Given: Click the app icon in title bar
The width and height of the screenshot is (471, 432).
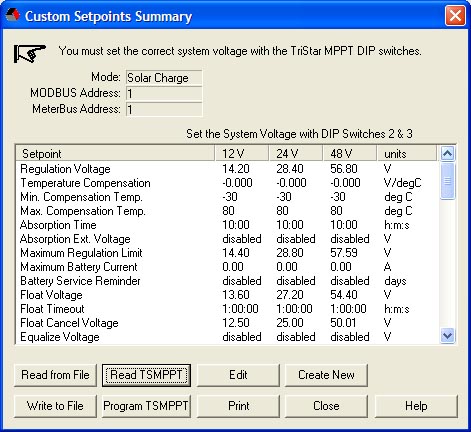Looking at the screenshot, I should click(13, 15).
